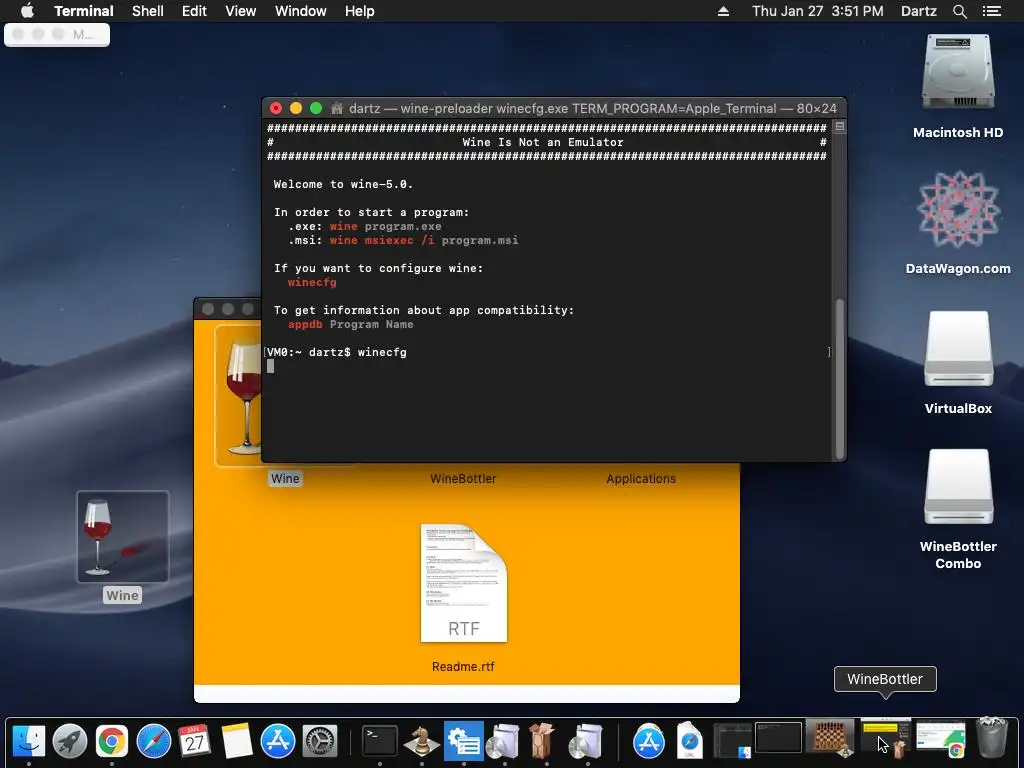The width and height of the screenshot is (1024, 768).
Task: Open Finder from the Dock
Action: tap(29, 741)
